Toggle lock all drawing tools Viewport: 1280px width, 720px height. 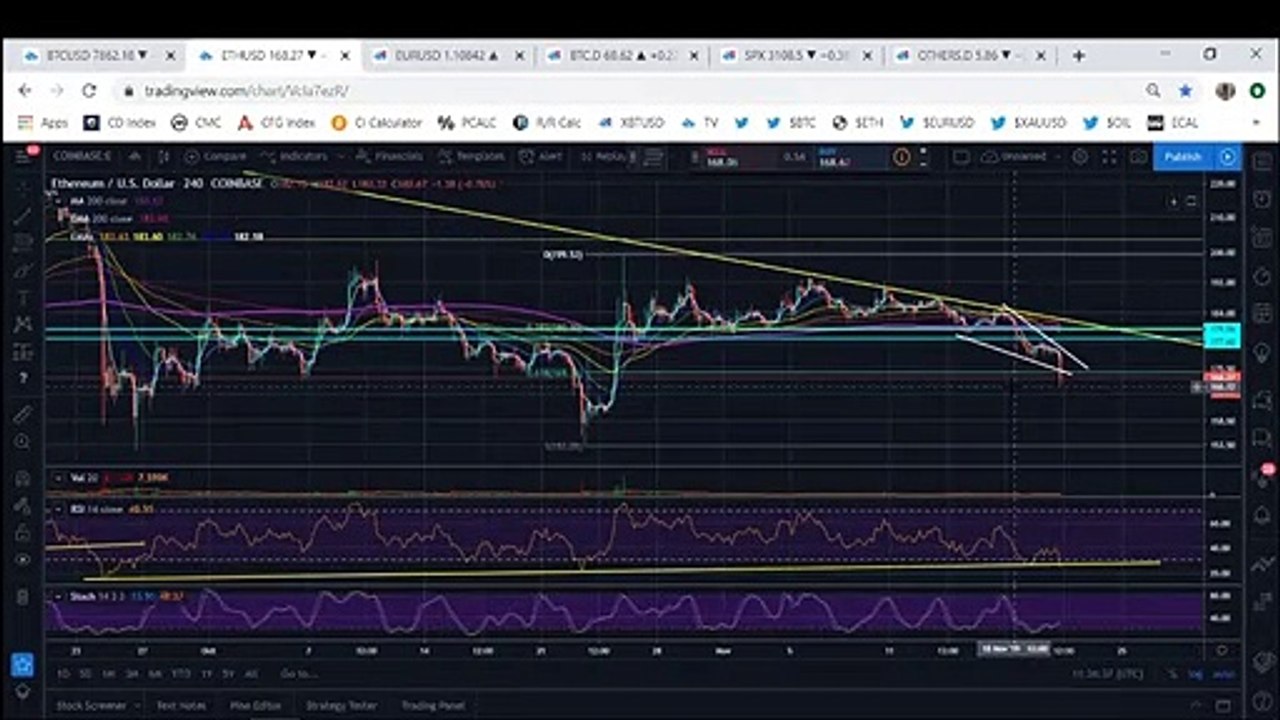click(23, 533)
